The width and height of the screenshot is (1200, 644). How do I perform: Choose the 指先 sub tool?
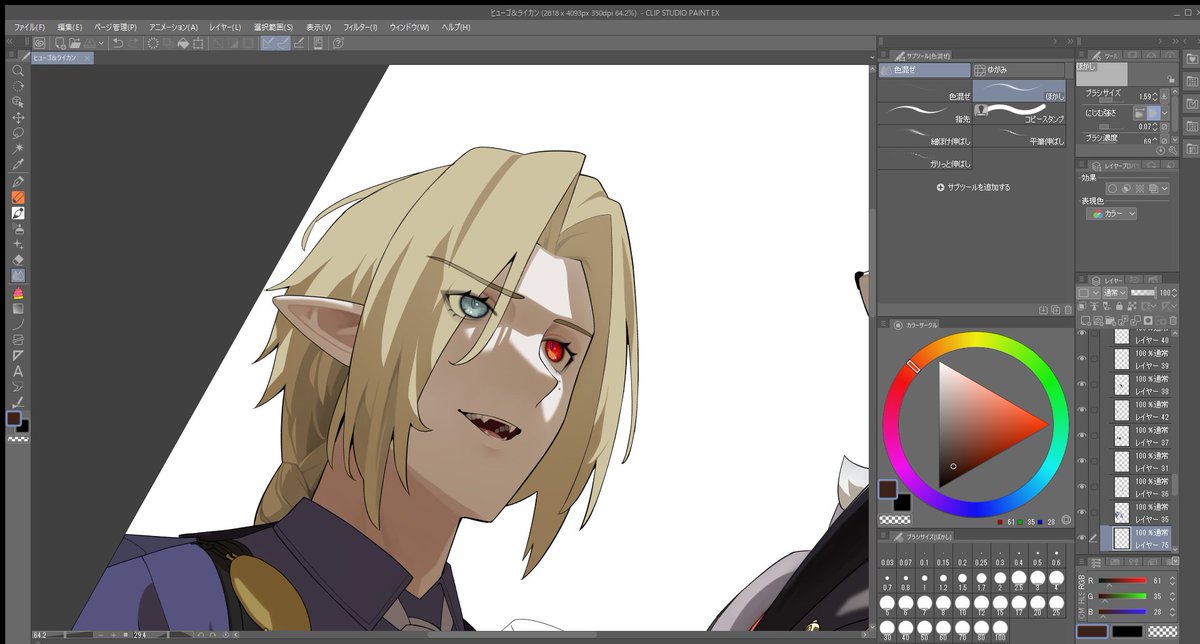[x=925, y=113]
